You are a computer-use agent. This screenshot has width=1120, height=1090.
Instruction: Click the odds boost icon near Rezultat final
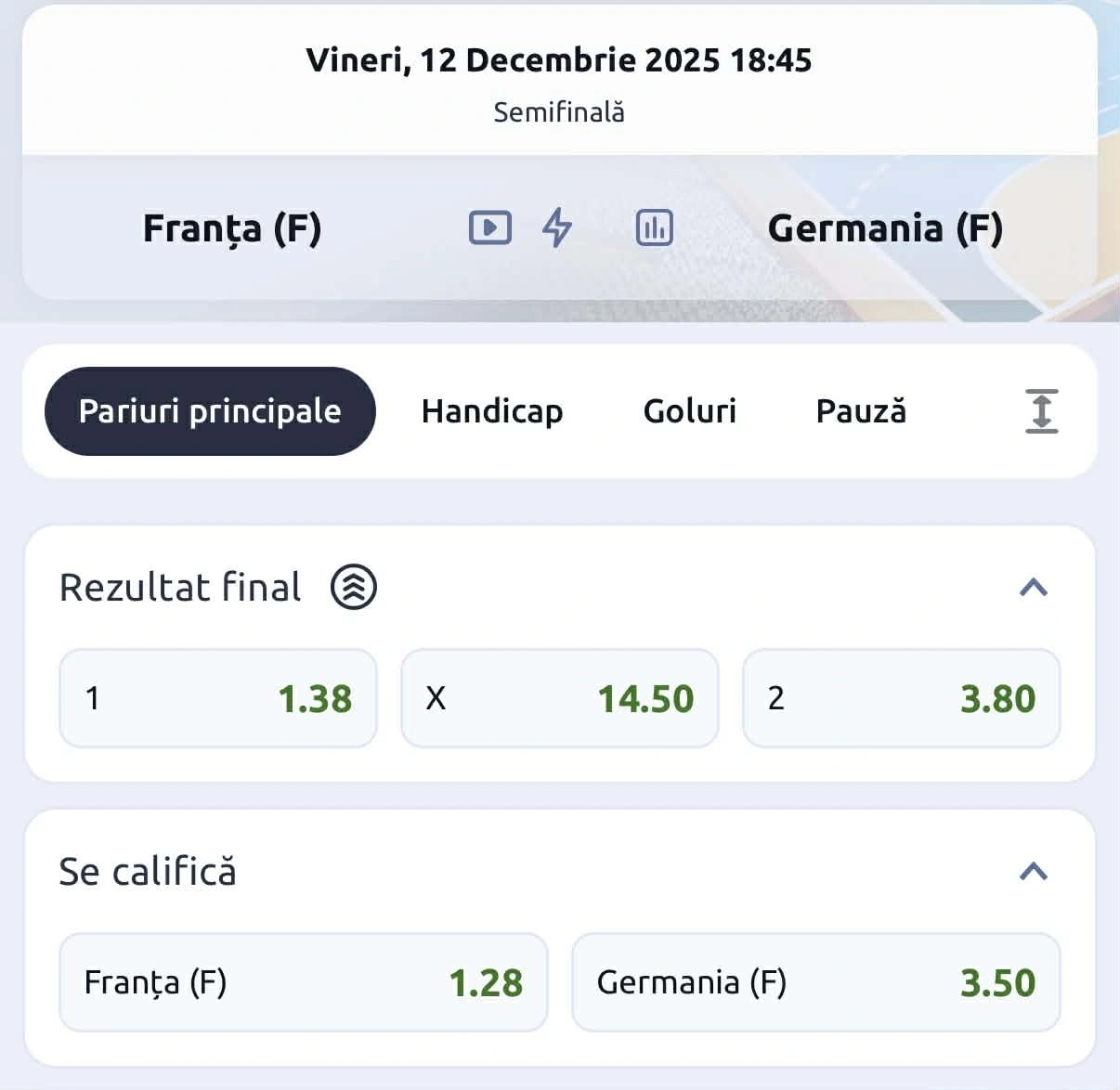pos(354,586)
